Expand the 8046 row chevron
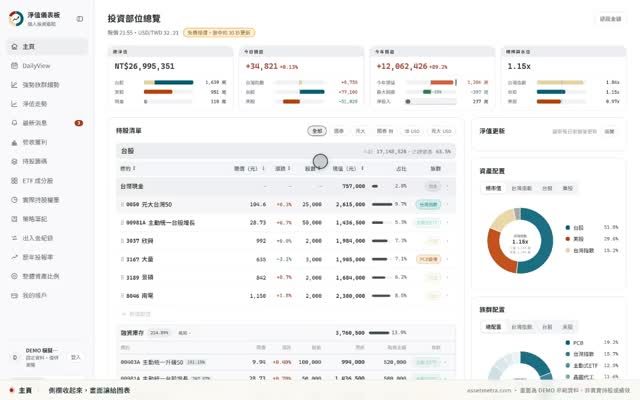Image resolution: width=640 pixels, height=400 pixels. pyautogui.click(x=447, y=296)
